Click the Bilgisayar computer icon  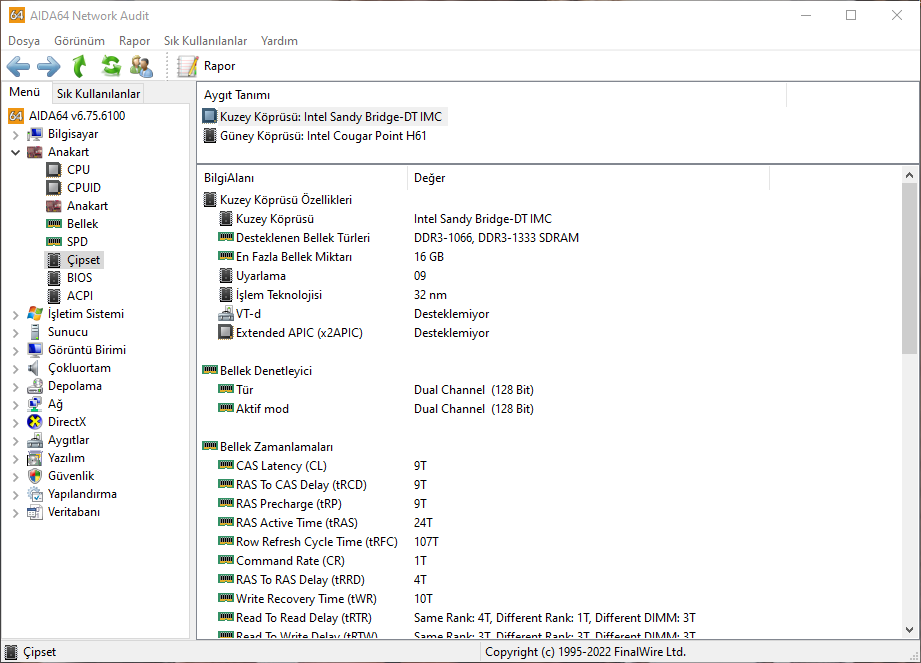[x=35, y=134]
